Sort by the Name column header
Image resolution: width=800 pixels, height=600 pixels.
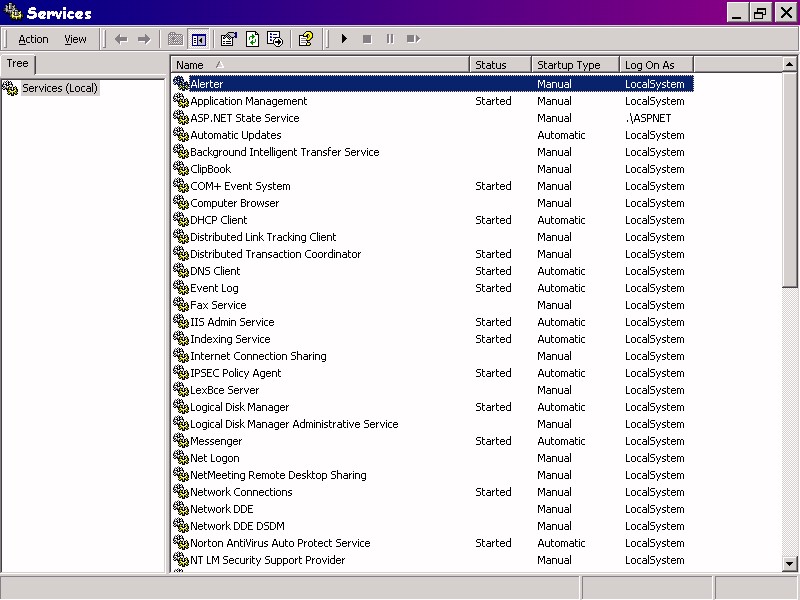(x=320, y=65)
